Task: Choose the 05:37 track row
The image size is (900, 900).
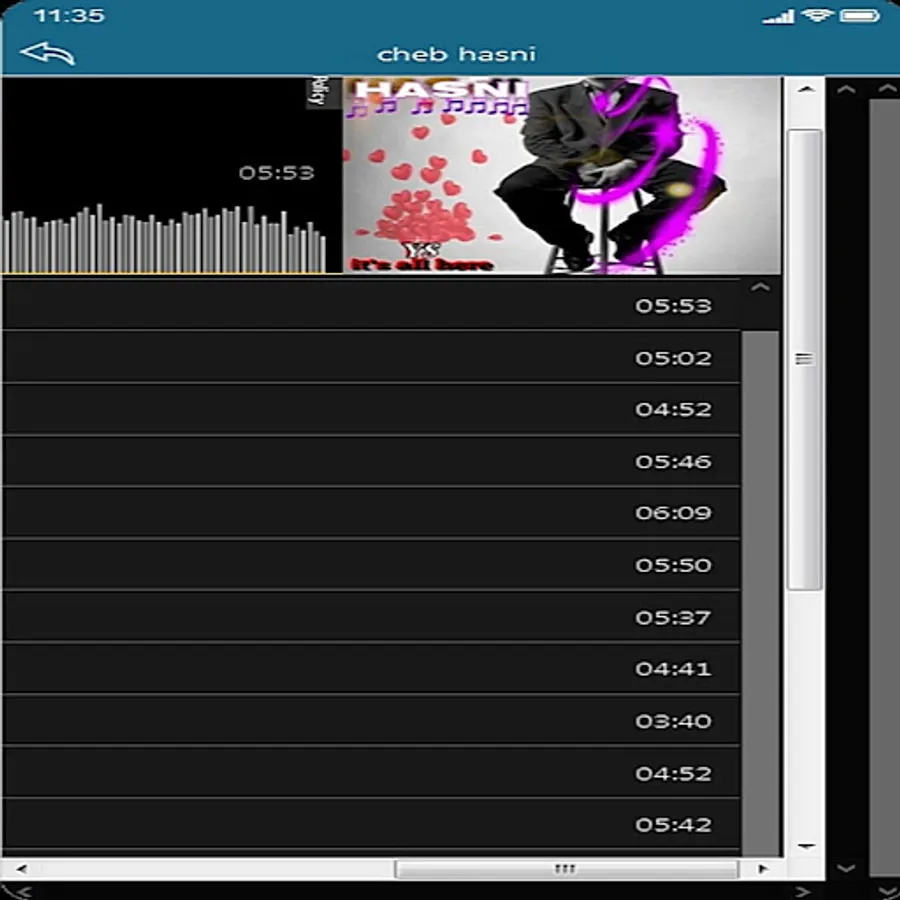Action: pos(371,617)
